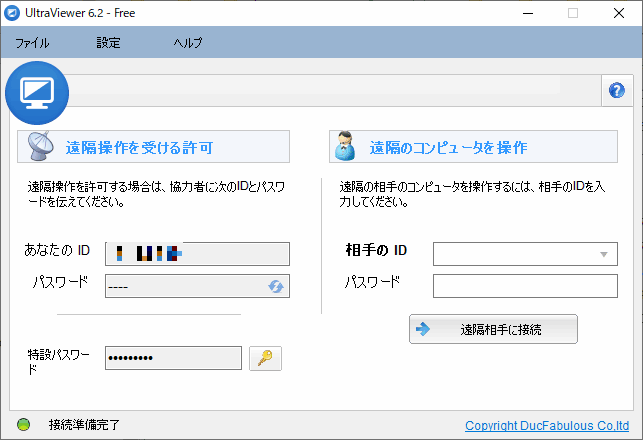
Task: Open the ファイル menu
Action: tap(32, 43)
